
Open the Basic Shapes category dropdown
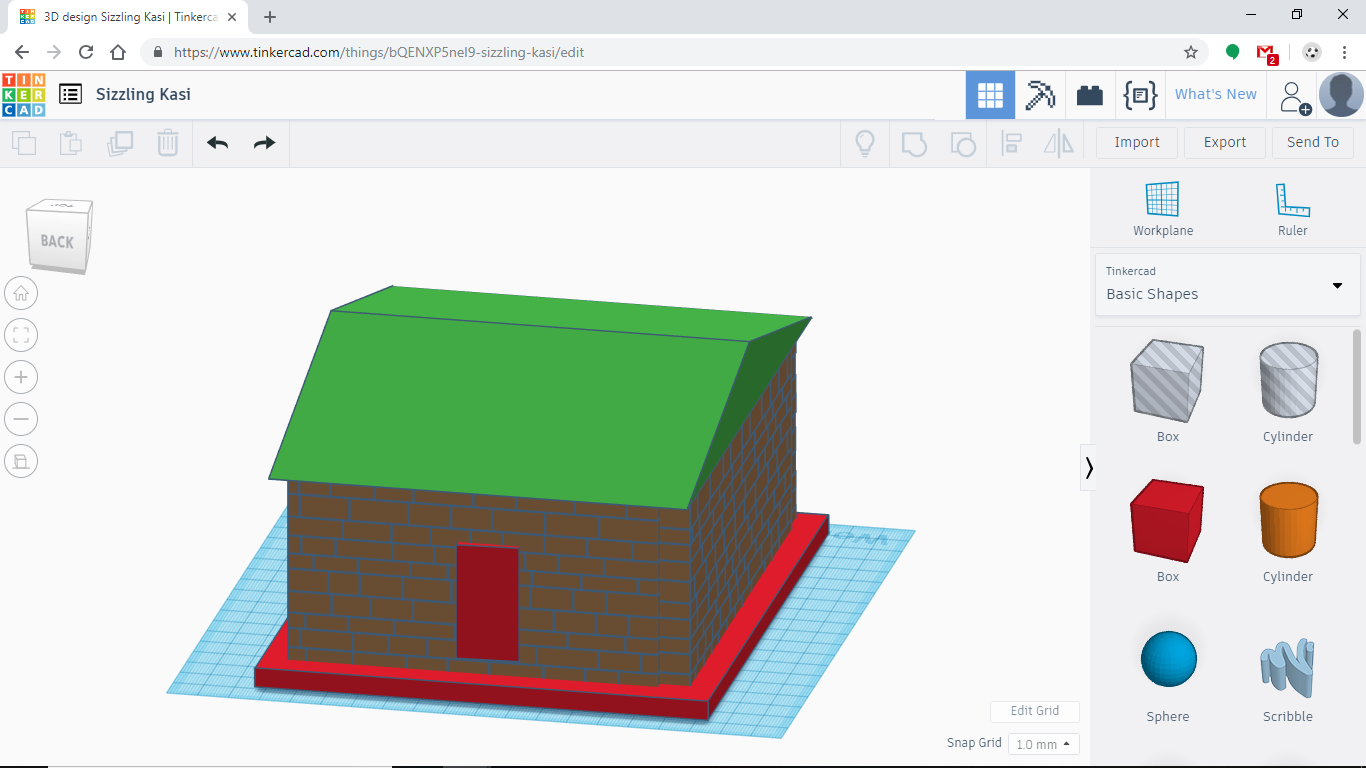tap(1337, 285)
